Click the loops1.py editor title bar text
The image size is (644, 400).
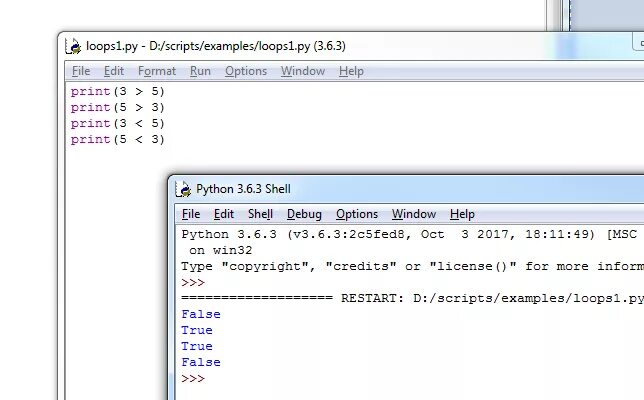(x=216, y=46)
